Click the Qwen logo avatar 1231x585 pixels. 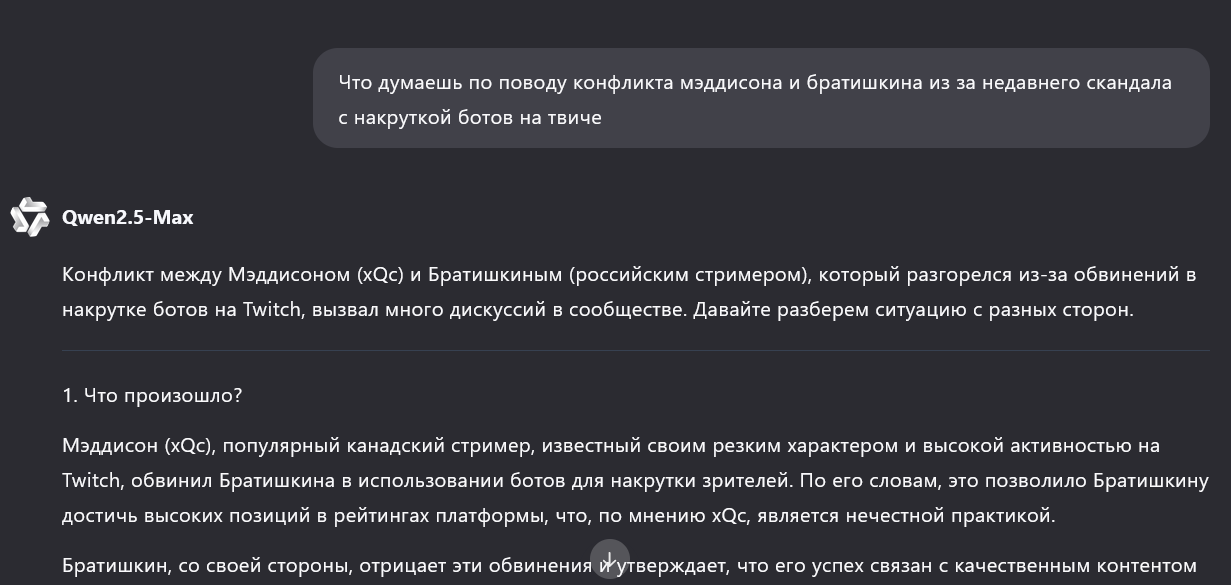[x=30, y=217]
